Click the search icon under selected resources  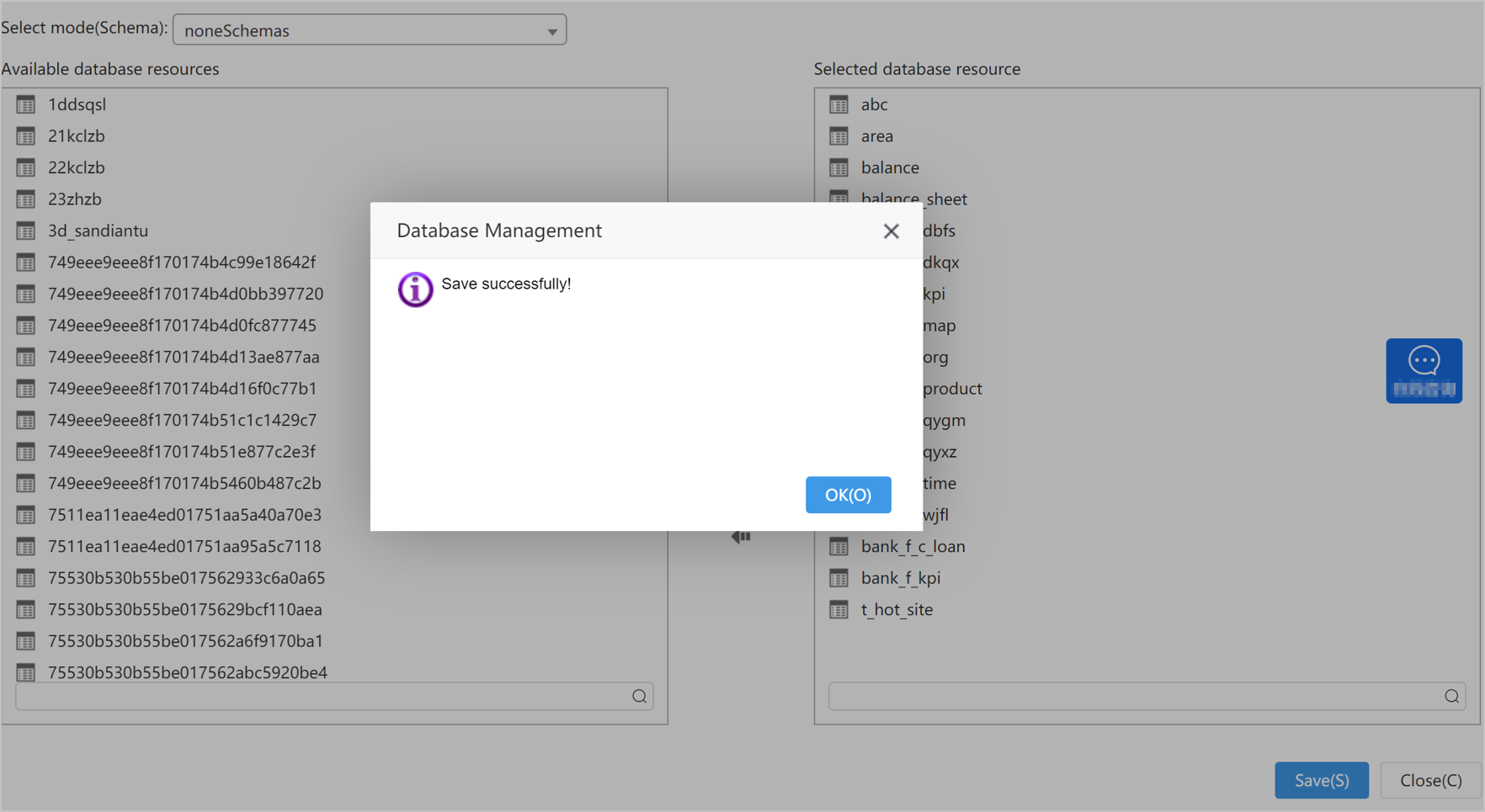click(x=1452, y=696)
